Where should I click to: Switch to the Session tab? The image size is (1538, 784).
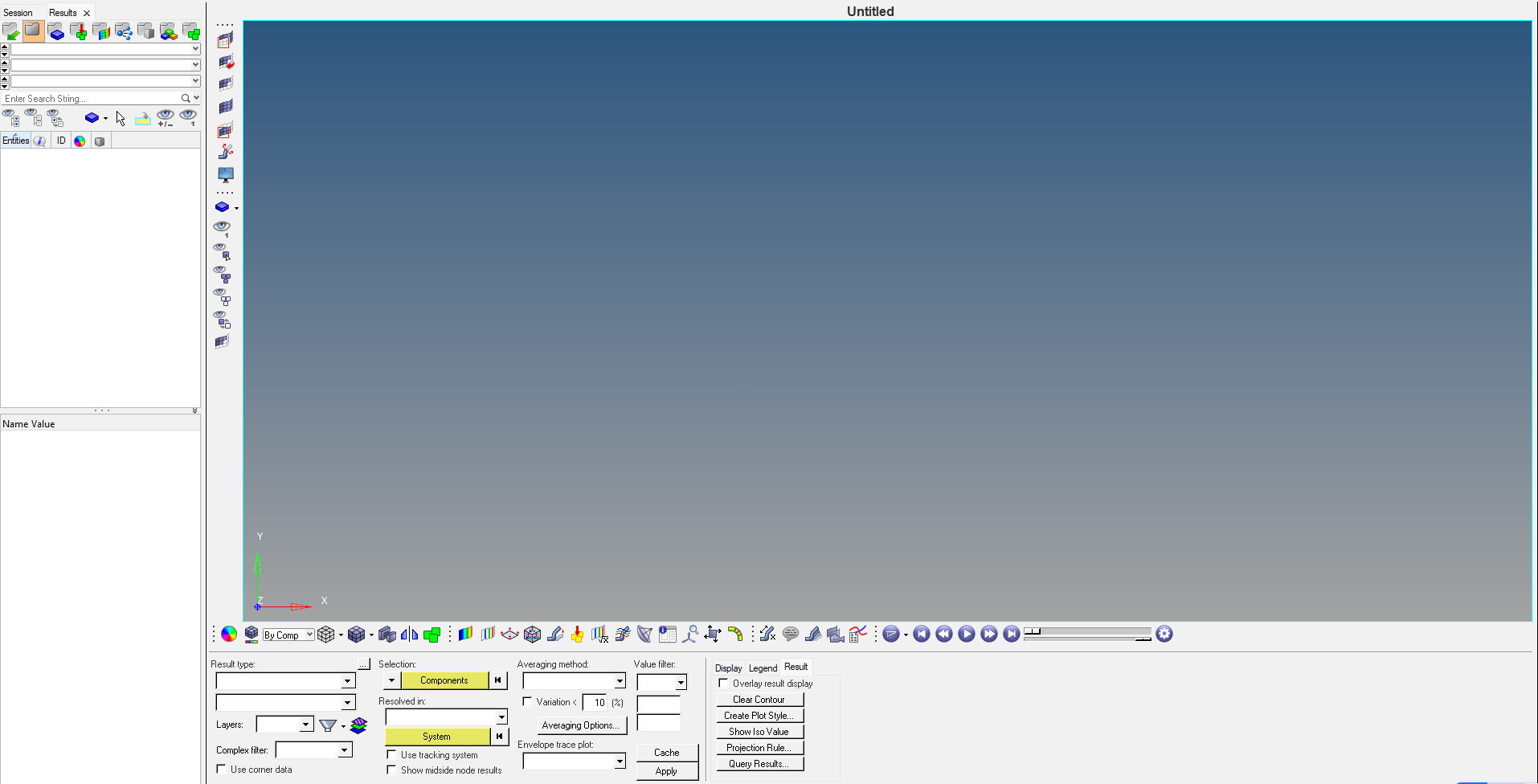click(x=18, y=13)
